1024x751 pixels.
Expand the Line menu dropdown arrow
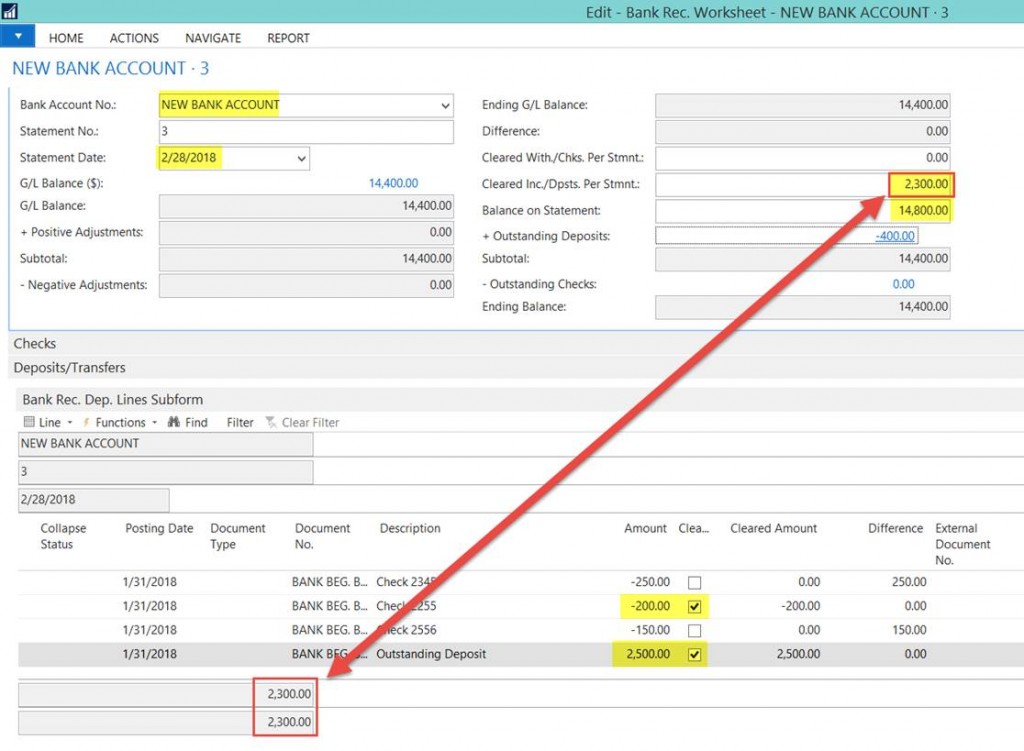point(62,421)
